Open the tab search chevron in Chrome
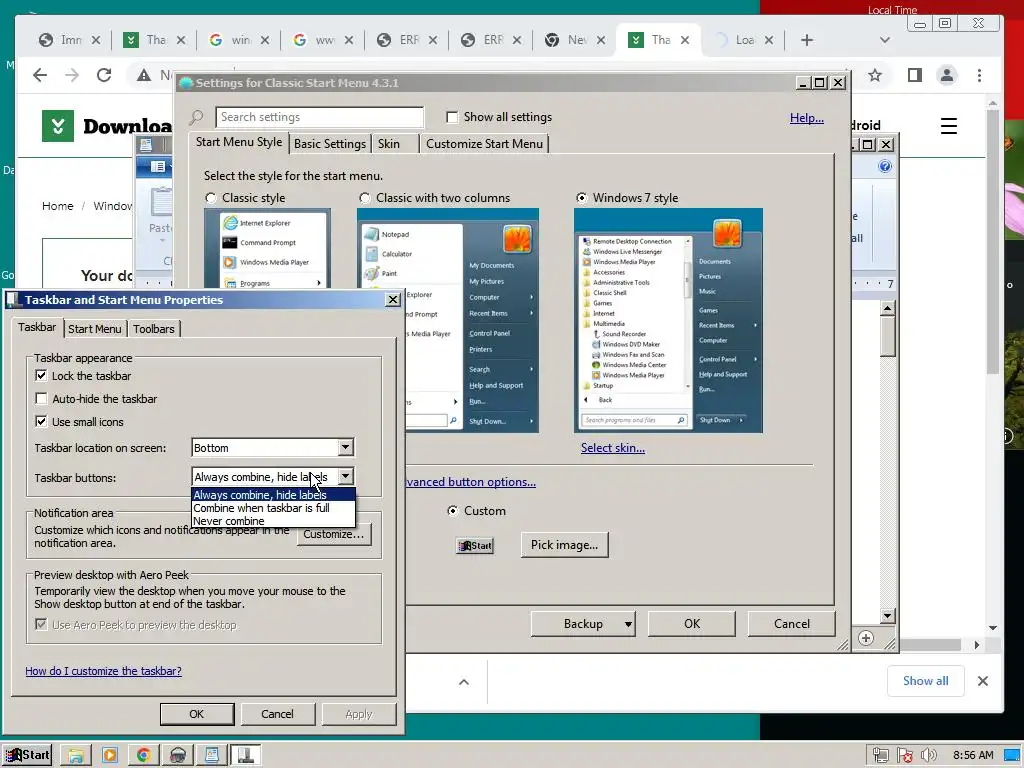 885,40
